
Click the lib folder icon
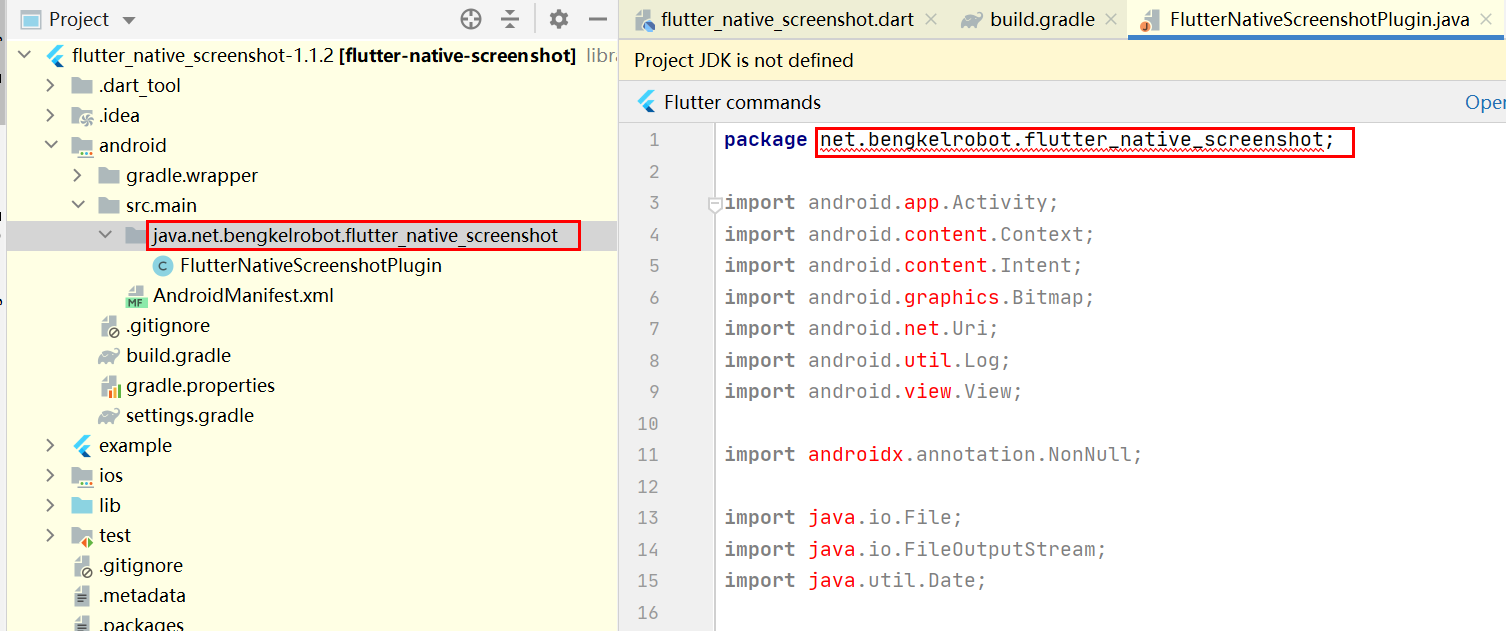point(82,505)
